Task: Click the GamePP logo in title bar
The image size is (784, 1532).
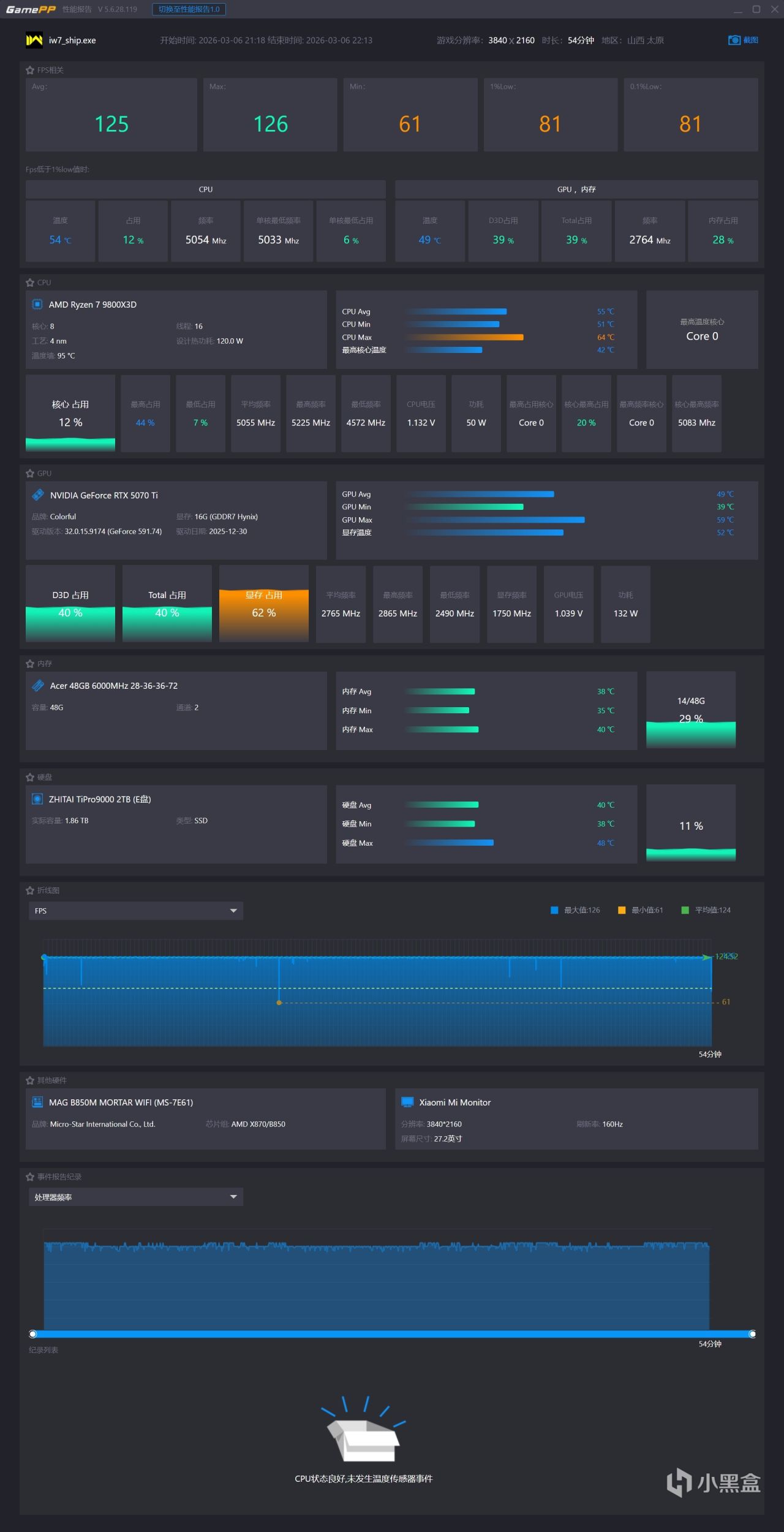Action: tap(31, 9)
